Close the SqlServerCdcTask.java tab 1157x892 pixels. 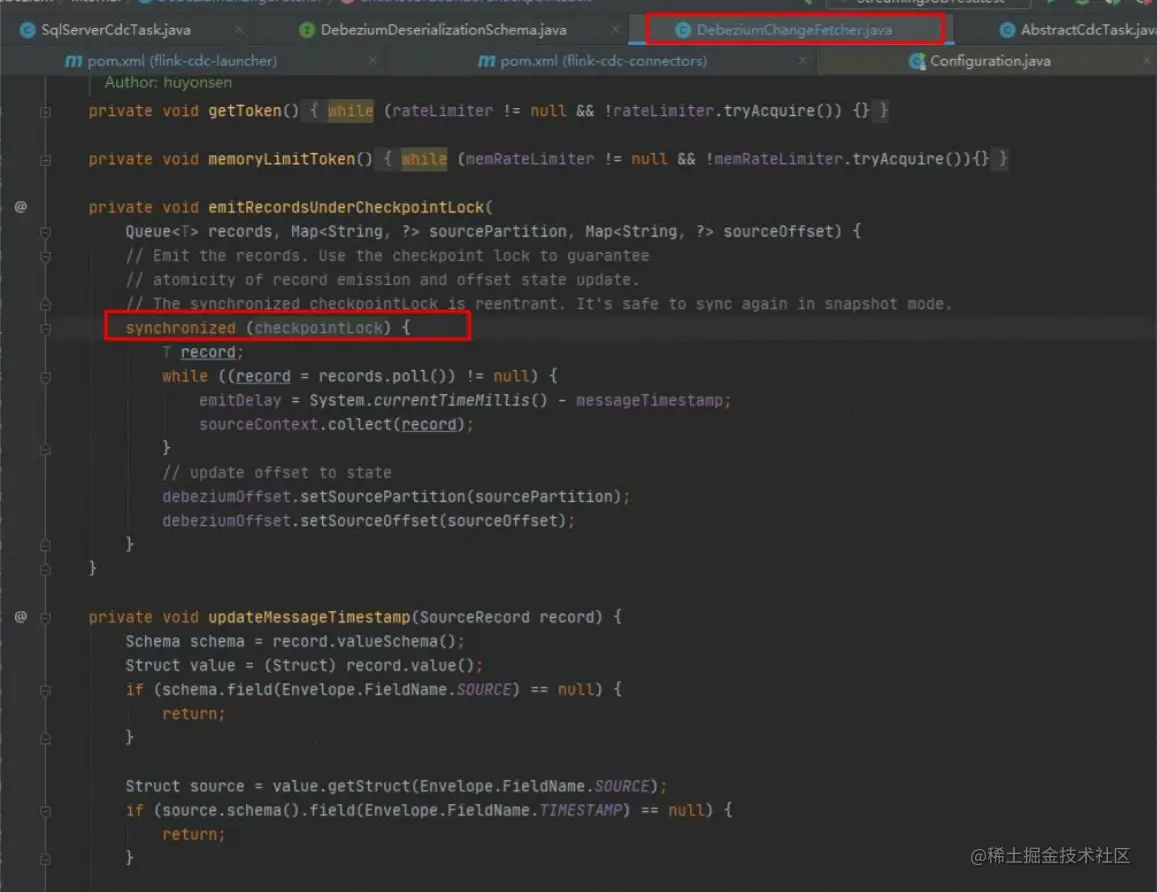pos(239,30)
